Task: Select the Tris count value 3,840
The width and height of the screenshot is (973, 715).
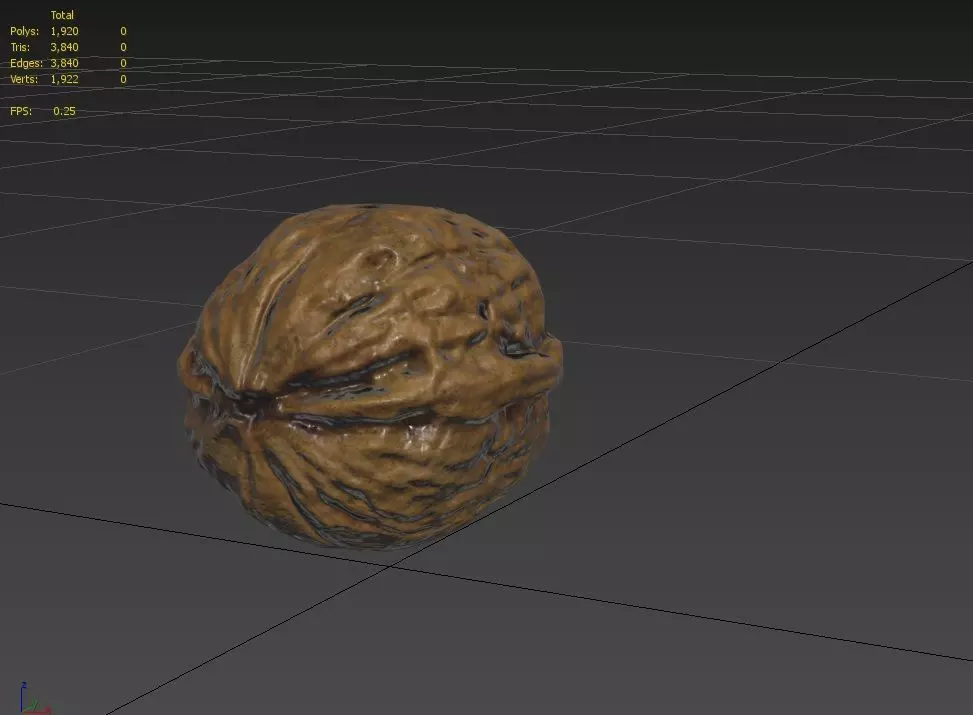Action: pyautogui.click(x=65, y=47)
